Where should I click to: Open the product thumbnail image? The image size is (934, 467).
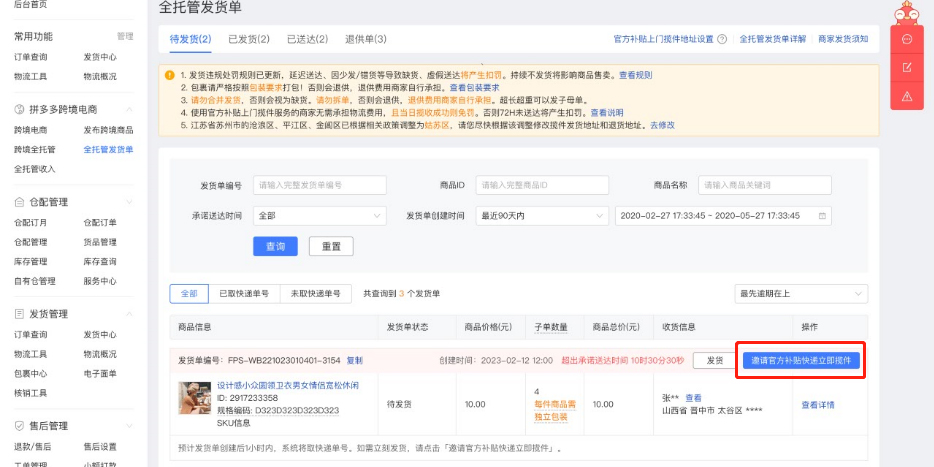194,398
